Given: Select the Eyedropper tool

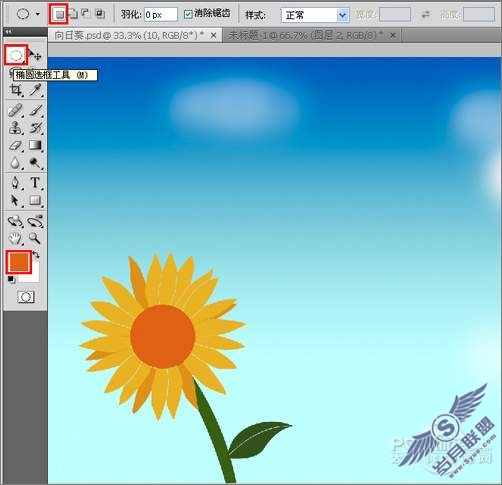Looking at the screenshot, I should [x=35, y=90].
